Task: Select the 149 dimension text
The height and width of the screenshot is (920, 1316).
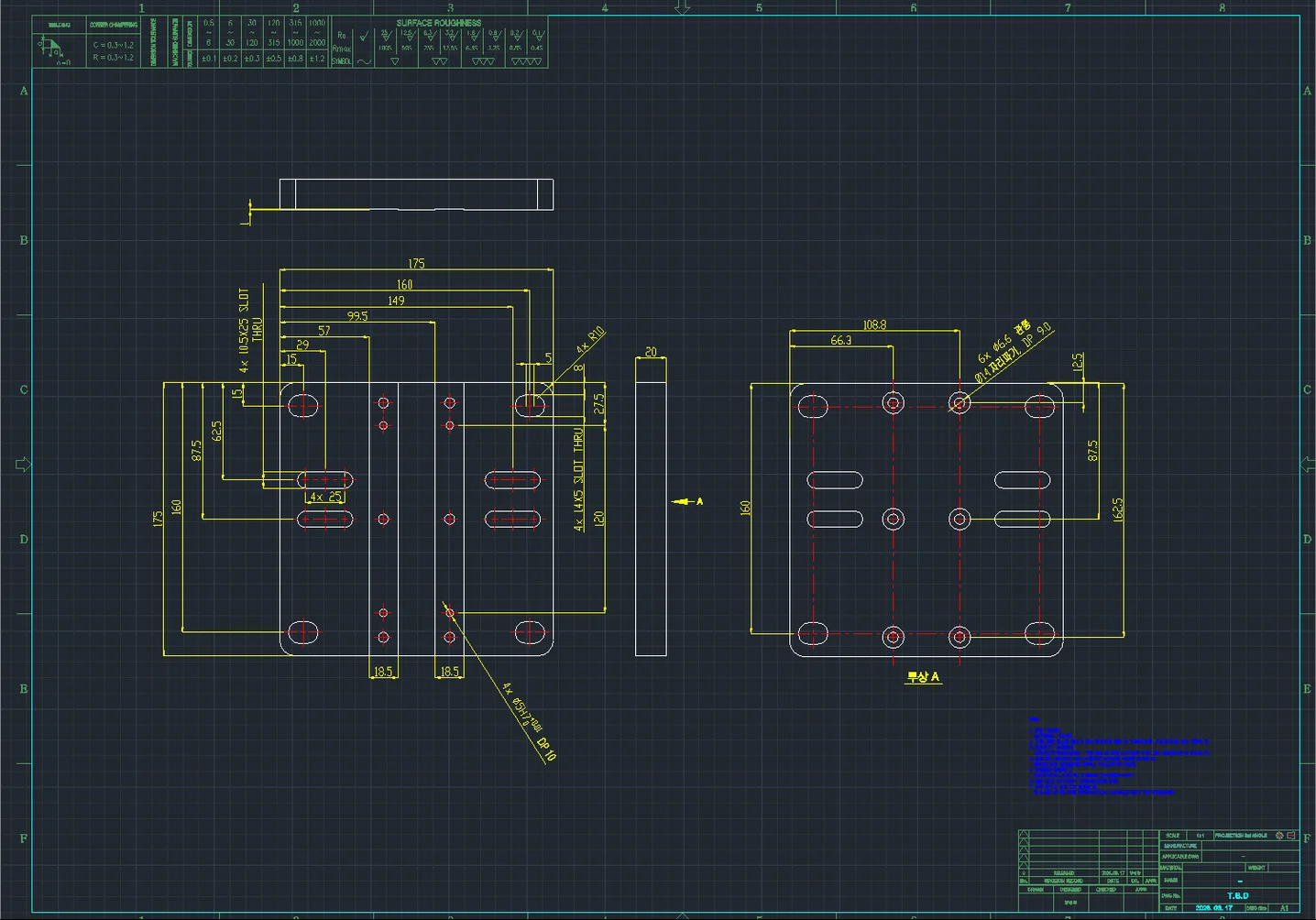Action: tap(396, 301)
